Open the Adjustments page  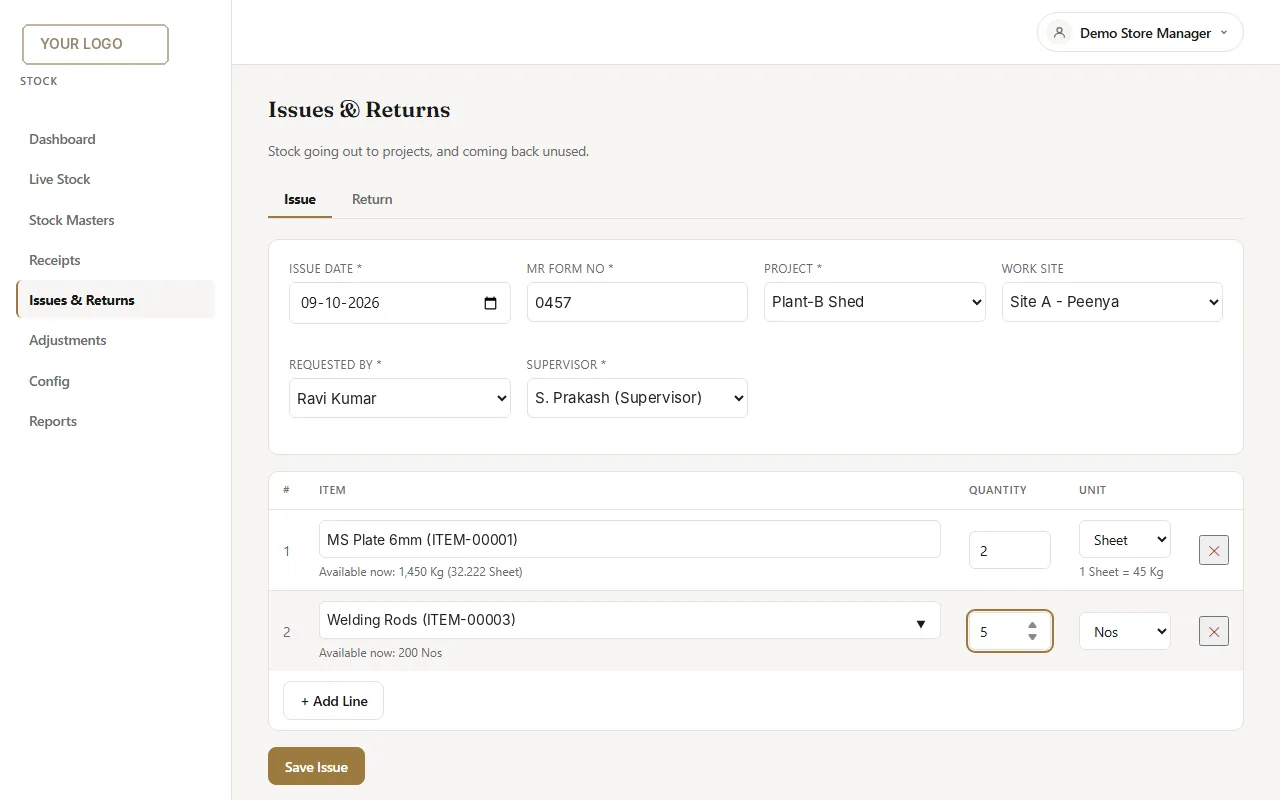coord(115,340)
